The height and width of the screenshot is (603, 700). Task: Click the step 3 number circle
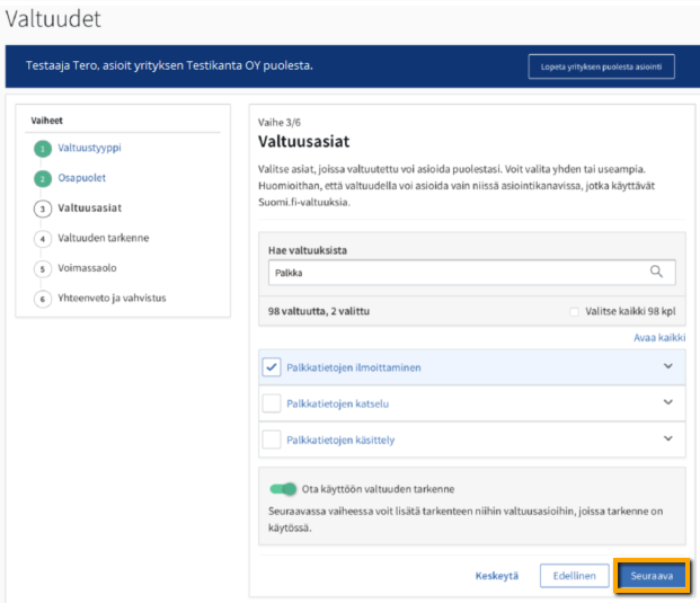42,209
